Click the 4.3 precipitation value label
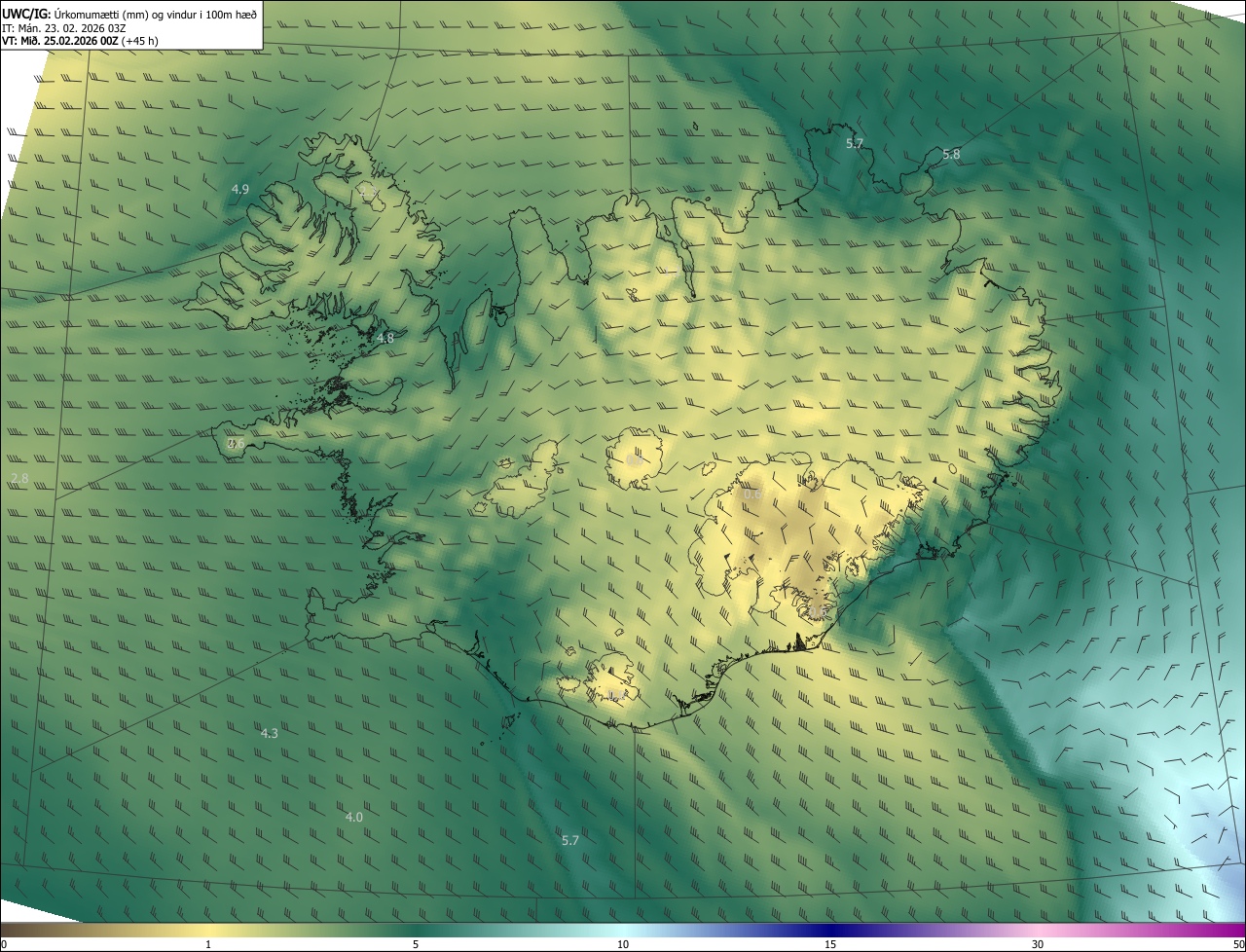The height and width of the screenshot is (952, 1246). click(x=270, y=733)
